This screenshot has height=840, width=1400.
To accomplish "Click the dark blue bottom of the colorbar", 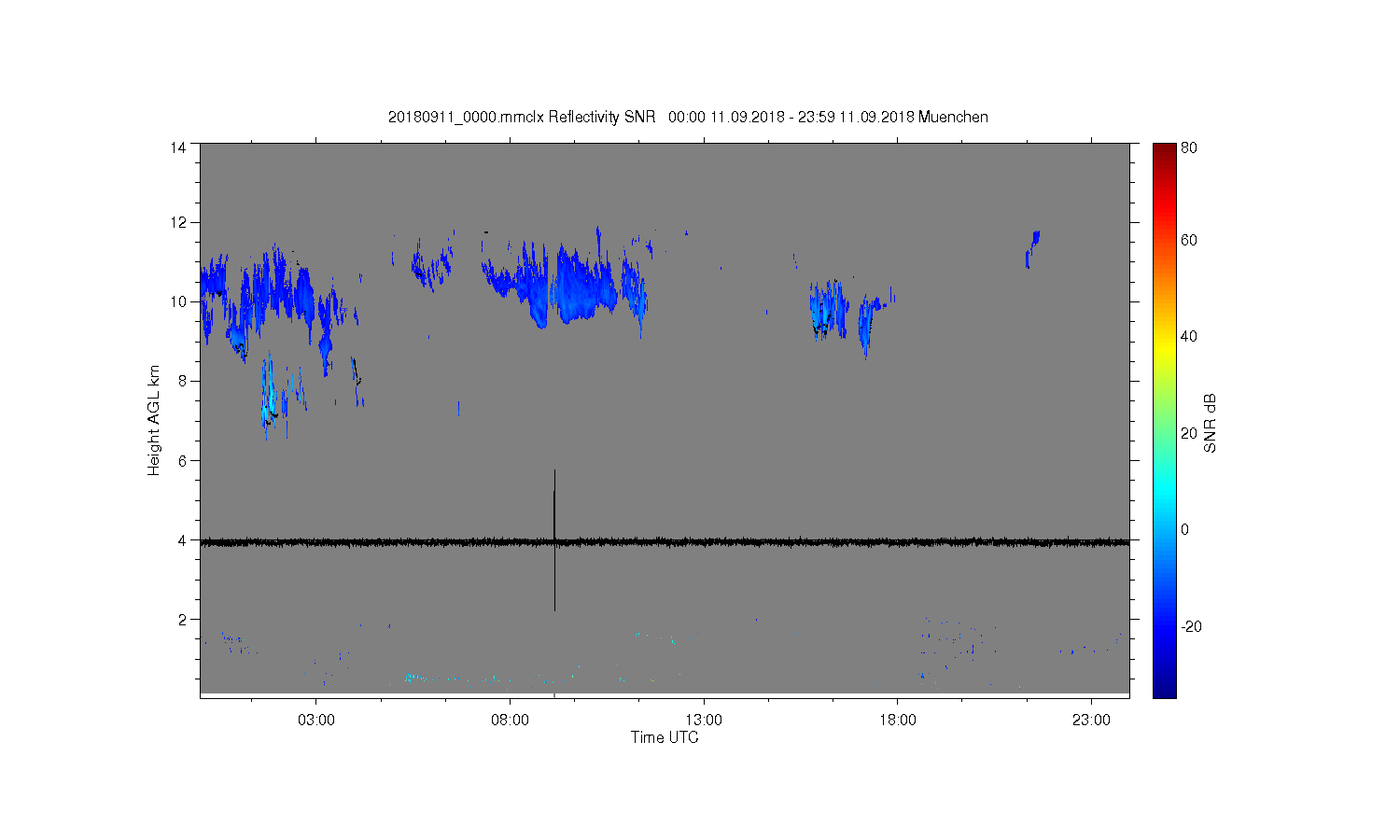I will 1164,688.
